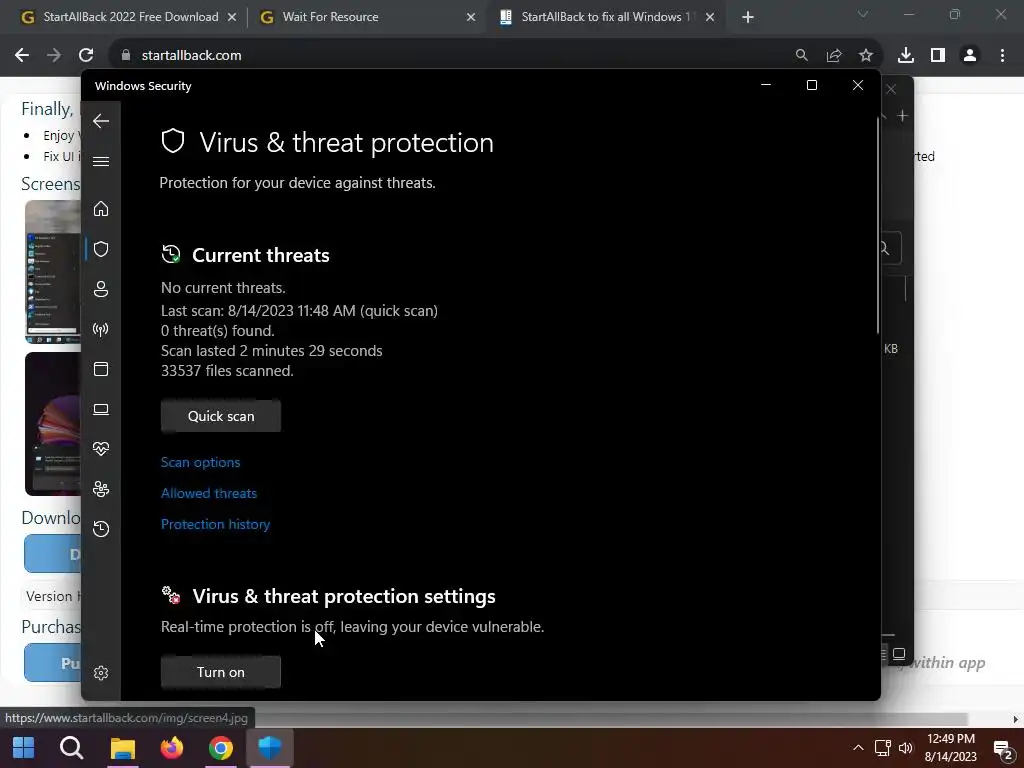
Task: Open a new Chrome tab
Action: click(x=748, y=18)
